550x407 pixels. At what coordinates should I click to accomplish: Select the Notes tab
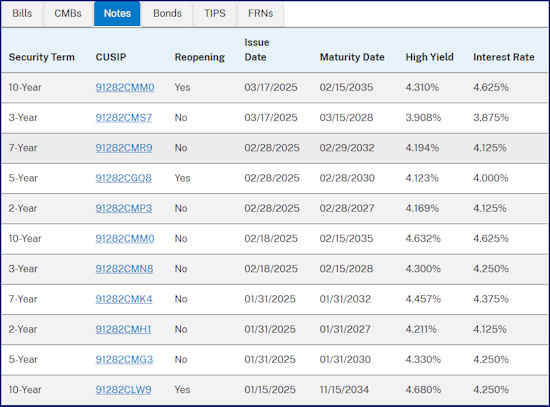pyautogui.click(x=117, y=14)
